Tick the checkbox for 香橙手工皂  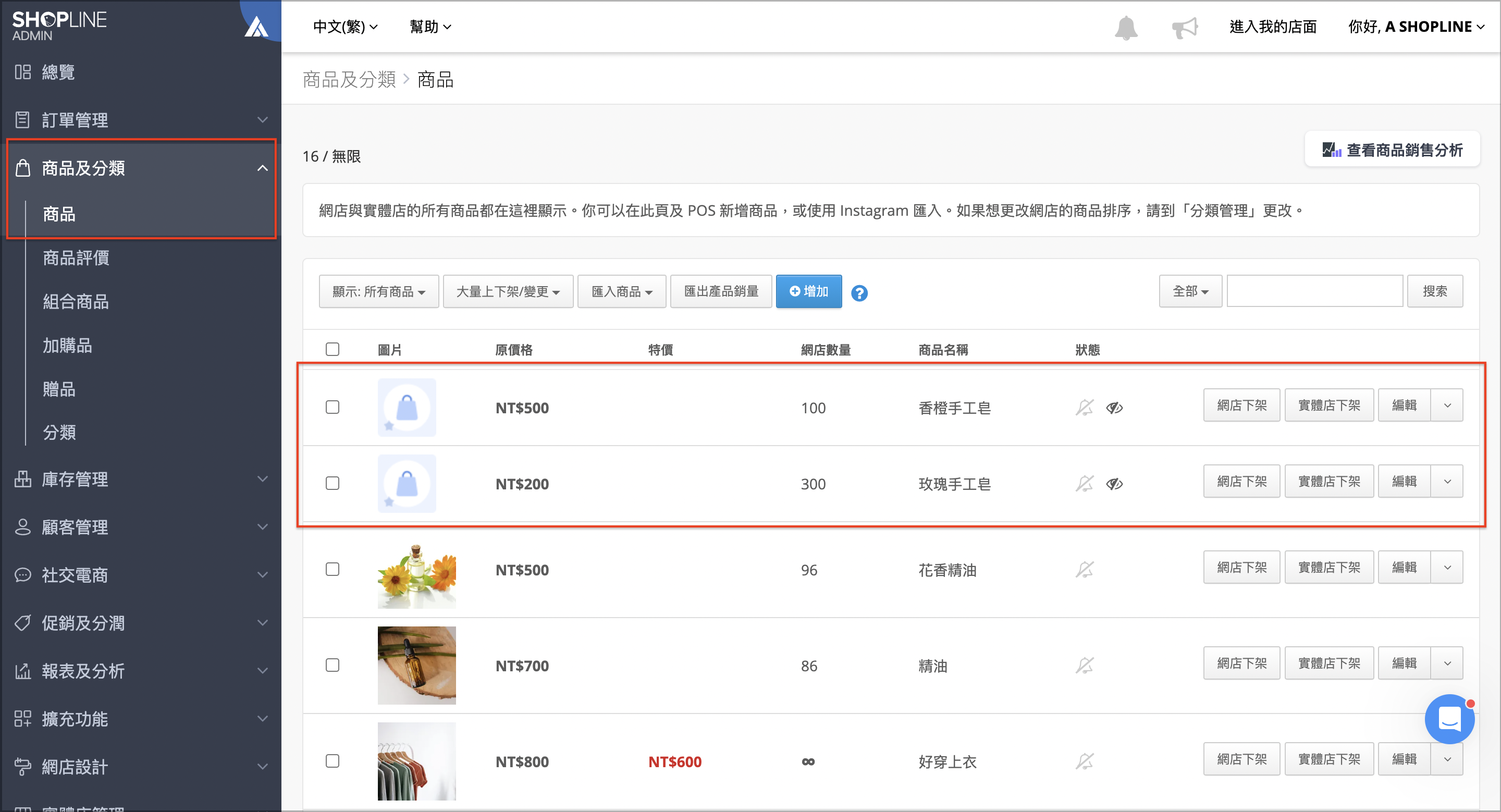coord(332,407)
